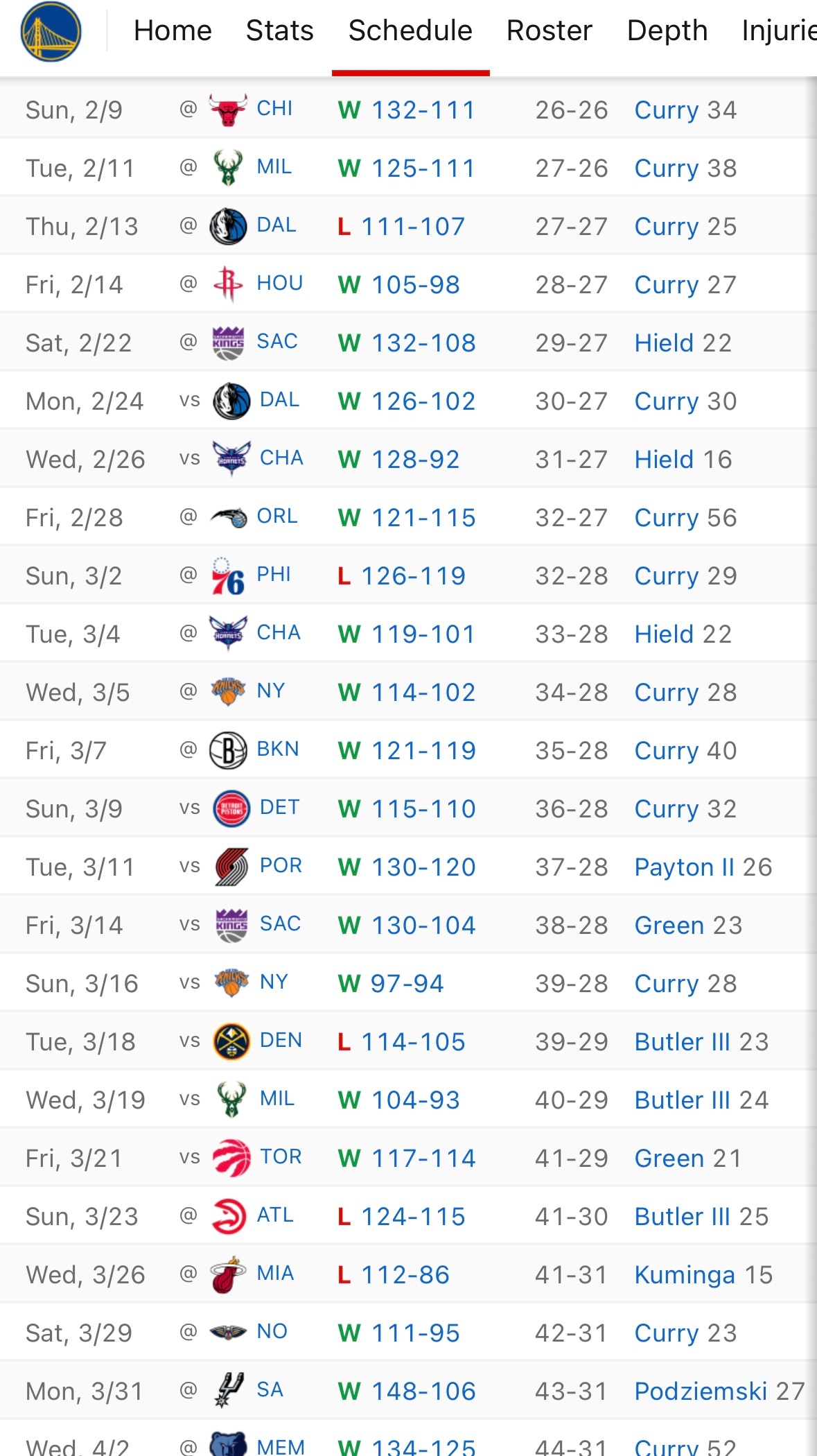
Task: Click the Chicago Bulls logo
Action: [x=228, y=110]
